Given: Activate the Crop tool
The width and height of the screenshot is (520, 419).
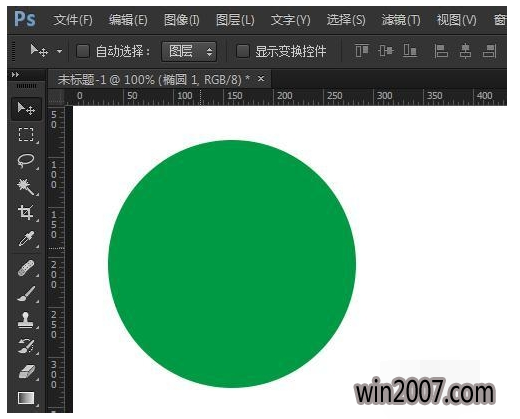Looking at the screenshot, I should (26, 212).
